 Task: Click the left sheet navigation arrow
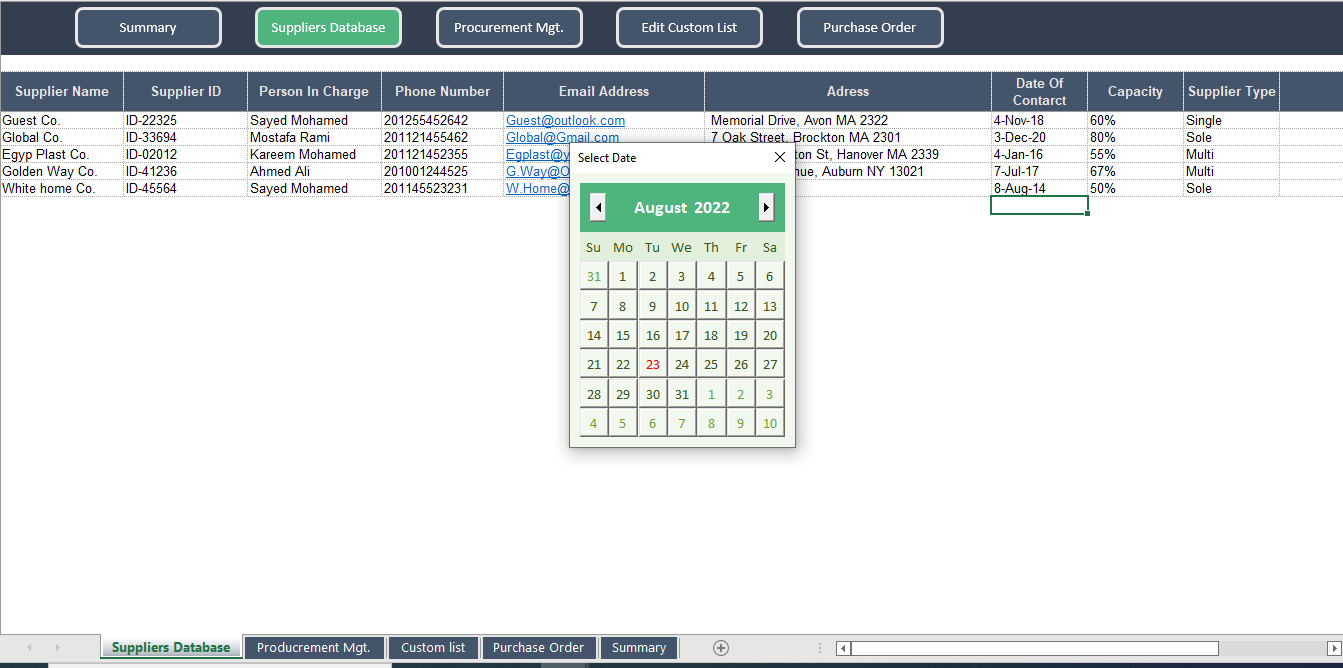(x=28, y=647)
